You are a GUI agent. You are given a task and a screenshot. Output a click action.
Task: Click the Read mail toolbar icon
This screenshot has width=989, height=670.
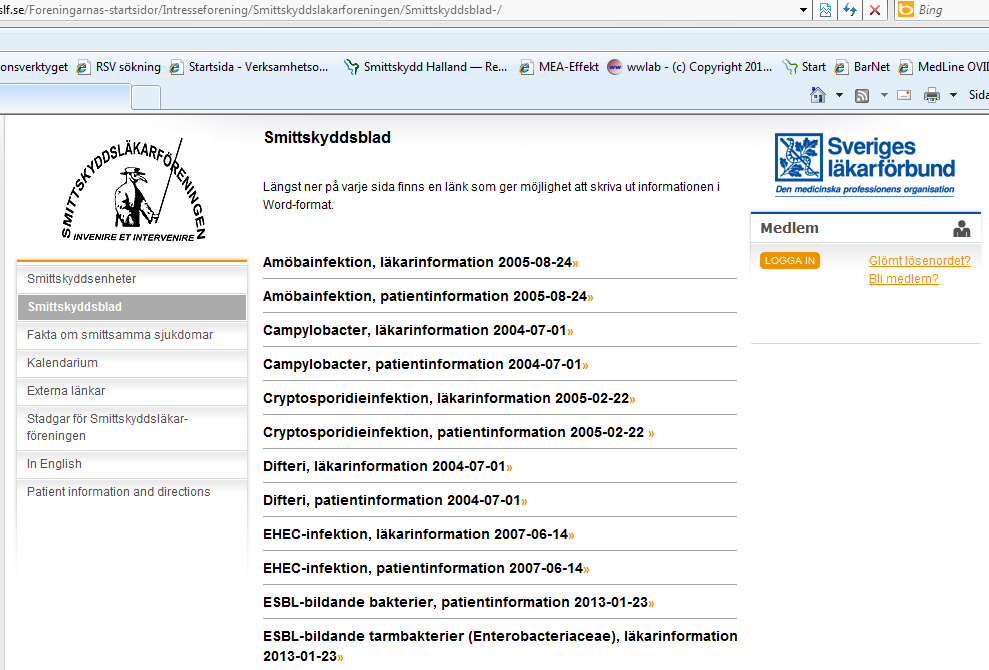[x=904, y=95]
